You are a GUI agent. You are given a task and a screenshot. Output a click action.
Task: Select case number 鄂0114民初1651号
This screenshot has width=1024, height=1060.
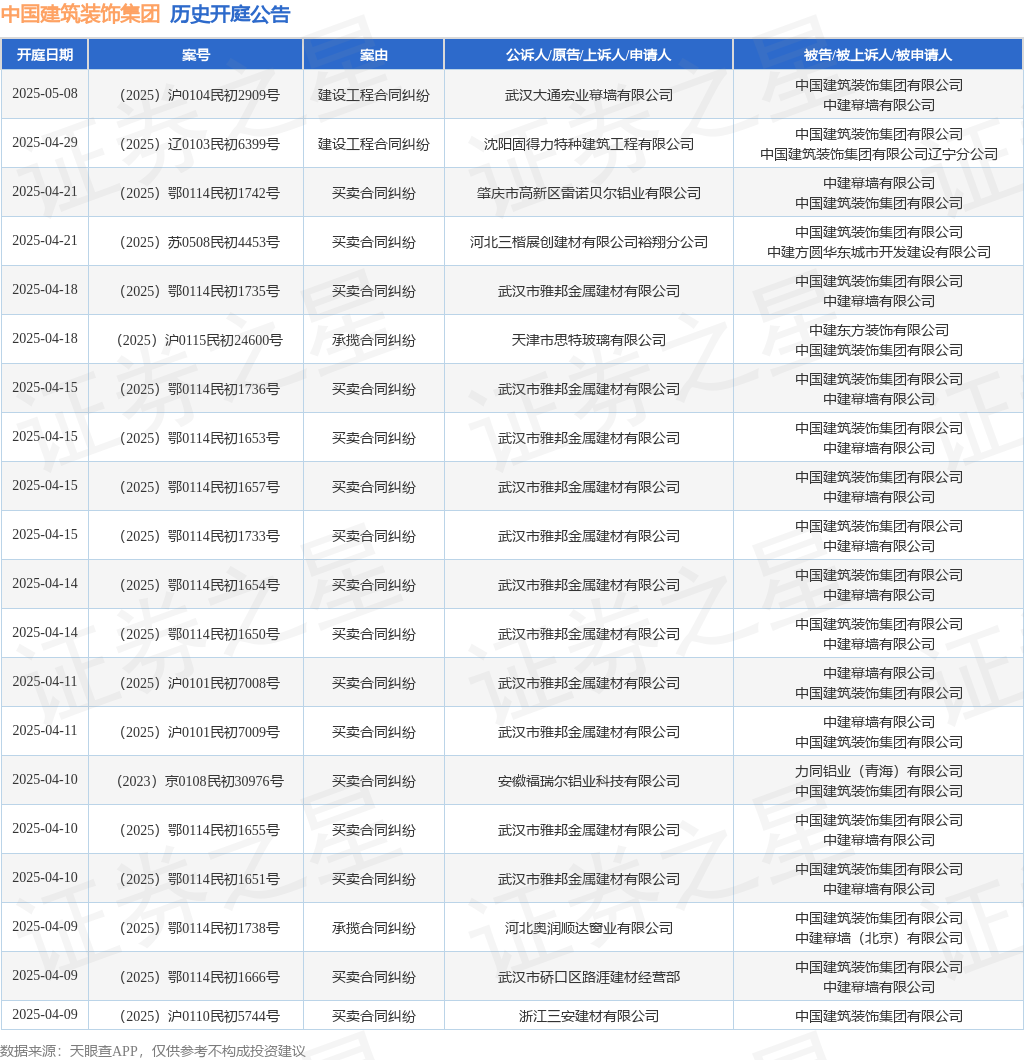click(224, 880)
